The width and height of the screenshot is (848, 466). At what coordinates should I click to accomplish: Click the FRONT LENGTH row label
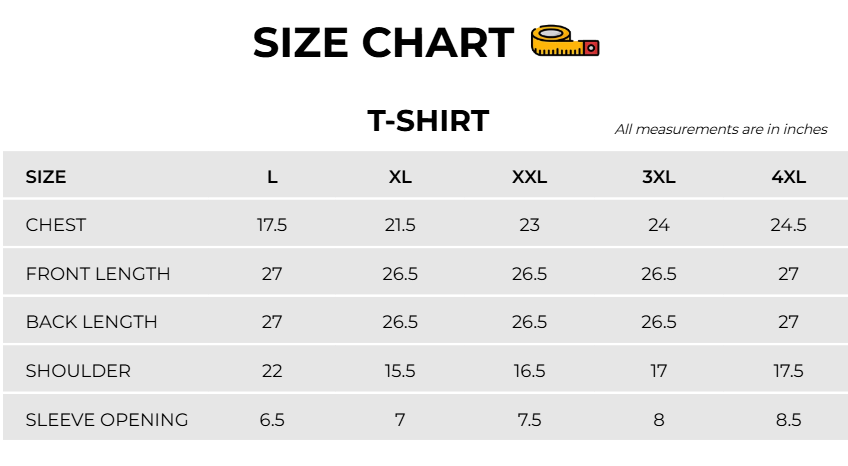coord(98,274)
